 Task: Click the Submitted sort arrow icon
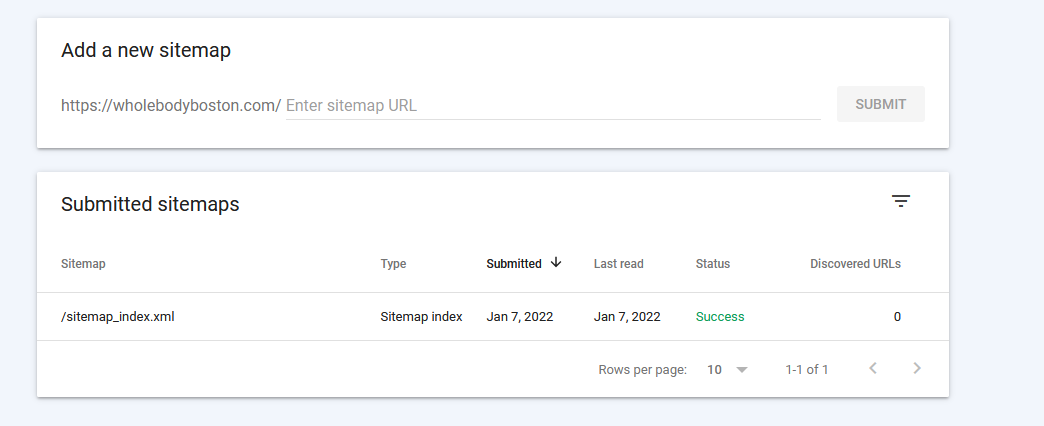[556, 263]
